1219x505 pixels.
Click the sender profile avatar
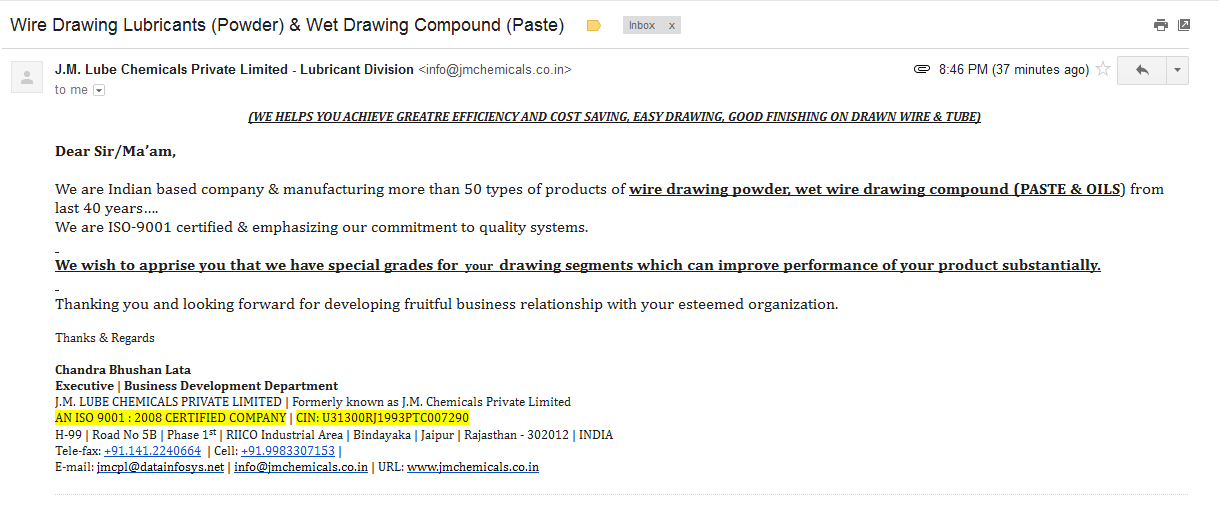click(27, 76)
